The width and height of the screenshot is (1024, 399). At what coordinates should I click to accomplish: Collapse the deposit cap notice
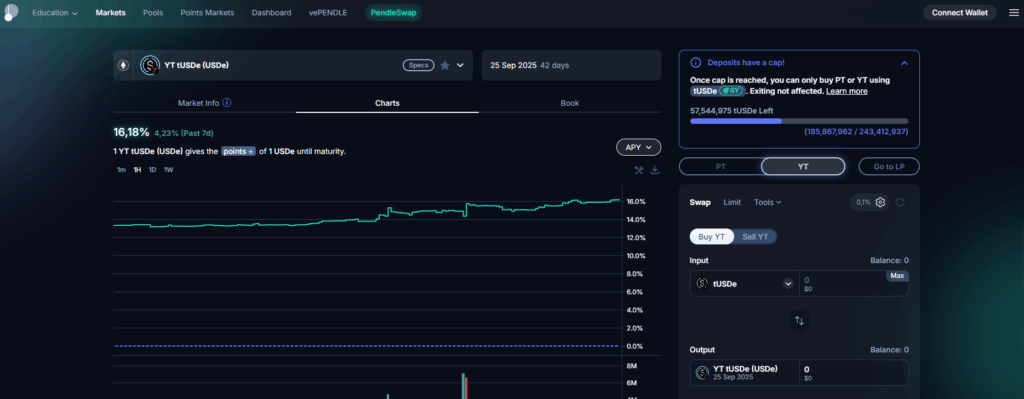tap(904, 63)
